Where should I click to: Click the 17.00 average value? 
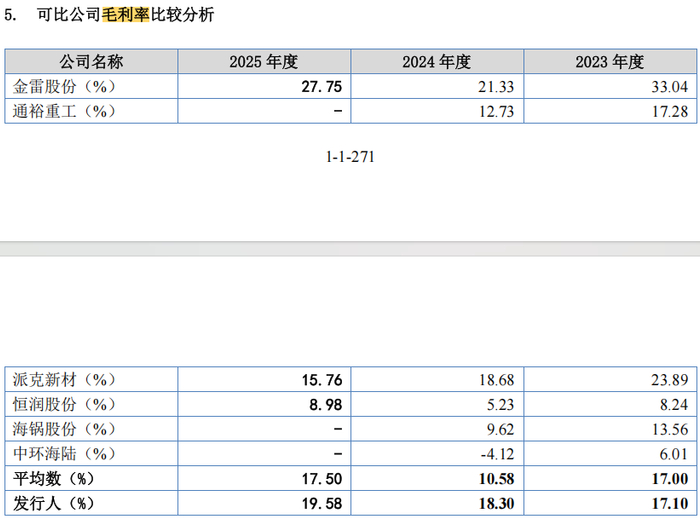coord(670,479)
